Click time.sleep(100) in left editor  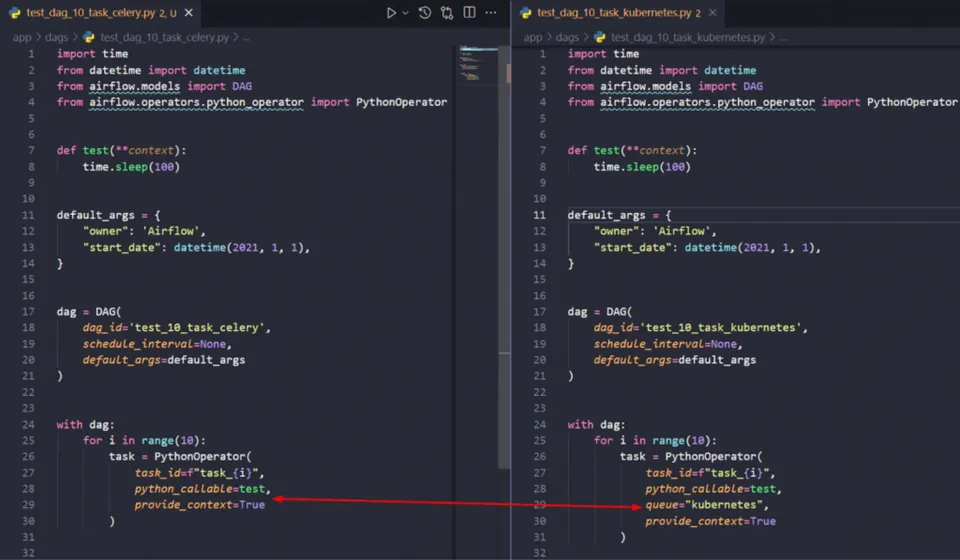point(131,166)
